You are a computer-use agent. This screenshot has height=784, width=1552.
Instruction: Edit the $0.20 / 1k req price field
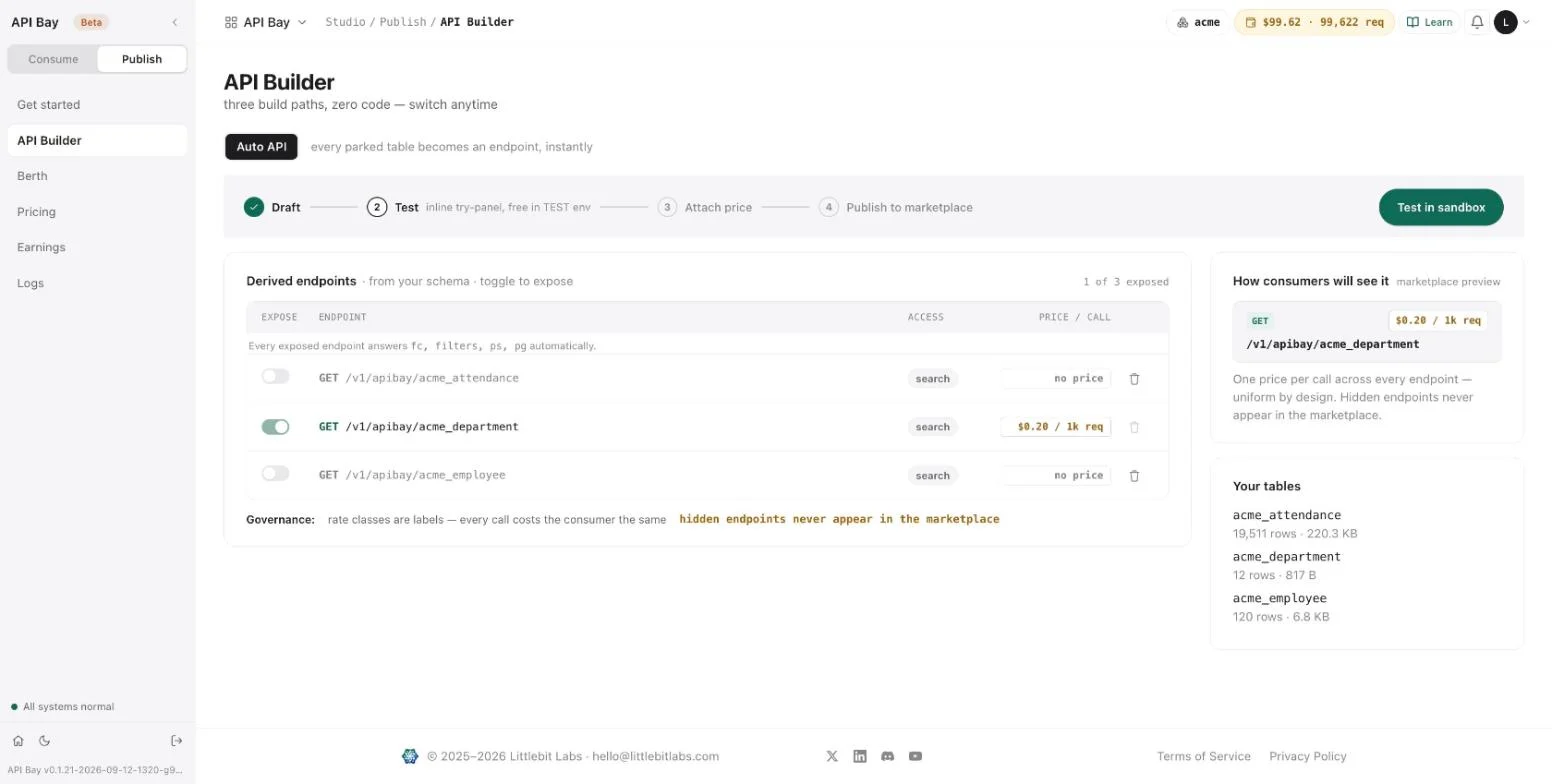1056,427
